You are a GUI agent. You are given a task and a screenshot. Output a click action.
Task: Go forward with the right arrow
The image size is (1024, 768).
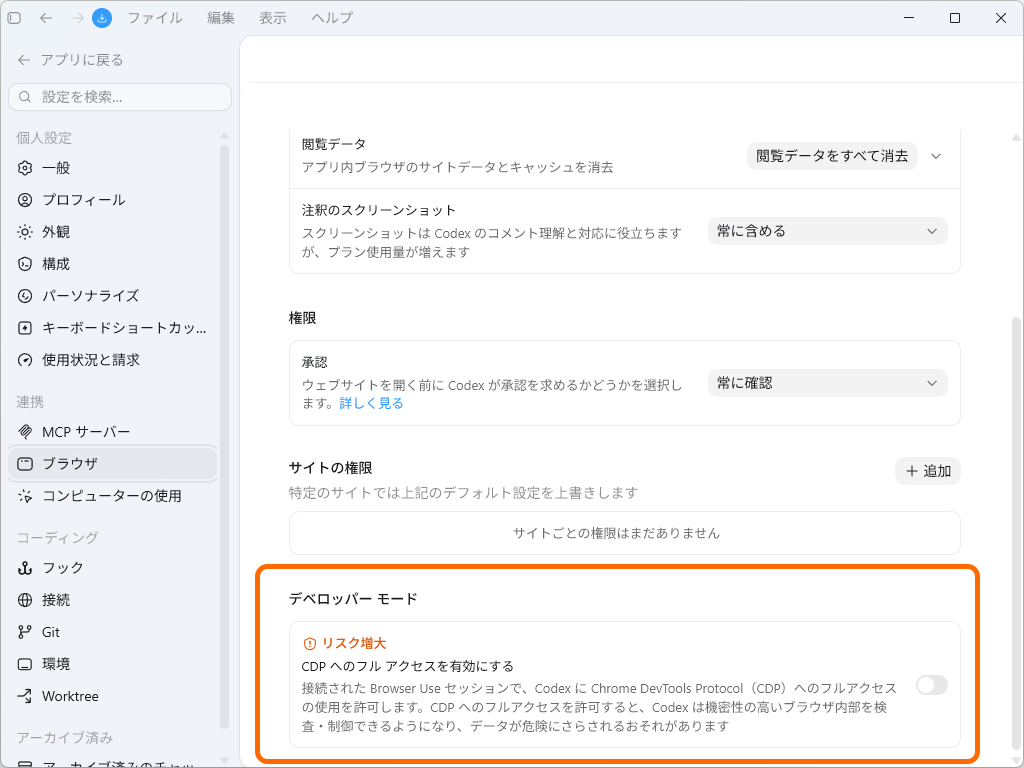click(x=78, y=18)
